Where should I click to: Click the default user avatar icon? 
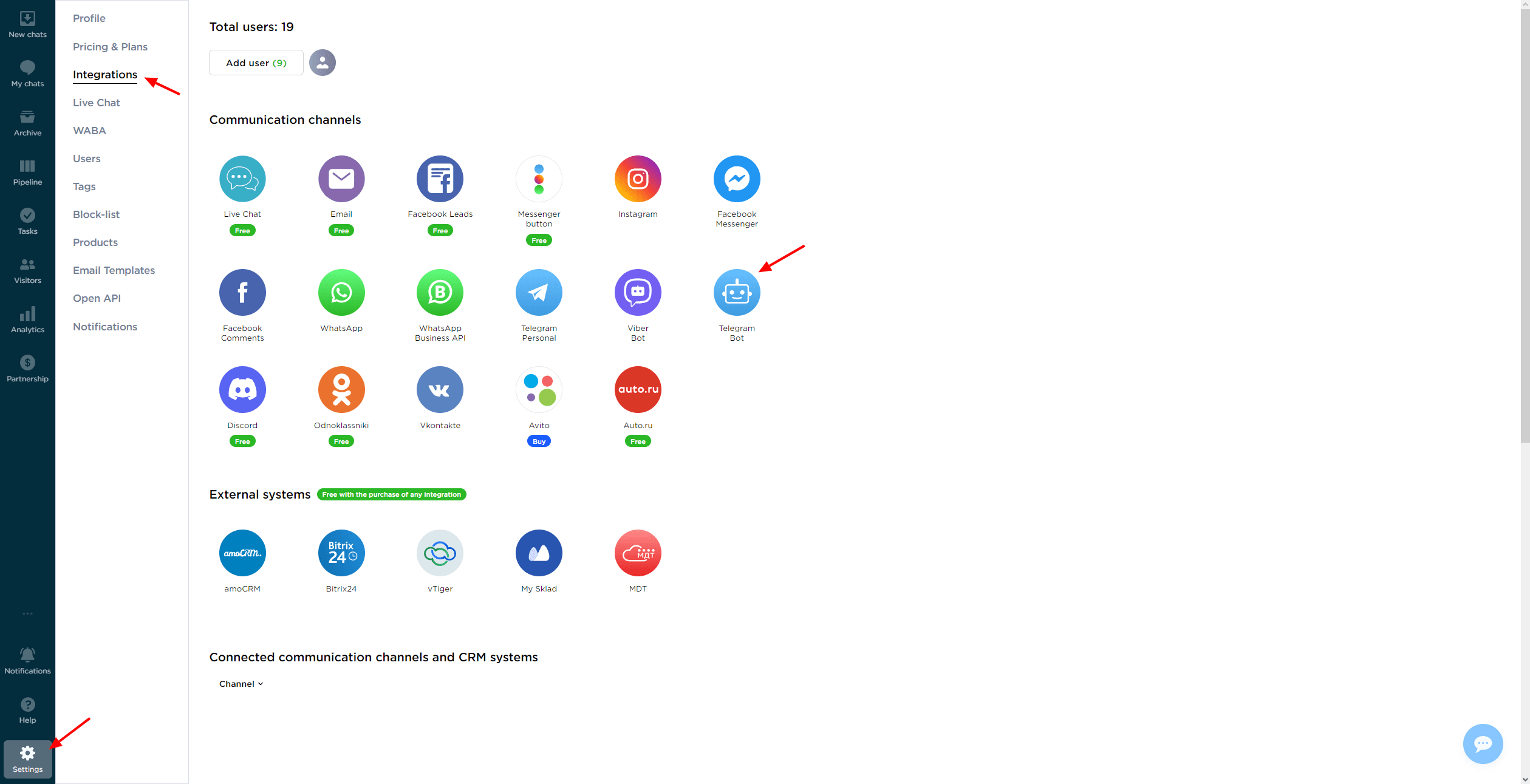(x=322, y=62)
